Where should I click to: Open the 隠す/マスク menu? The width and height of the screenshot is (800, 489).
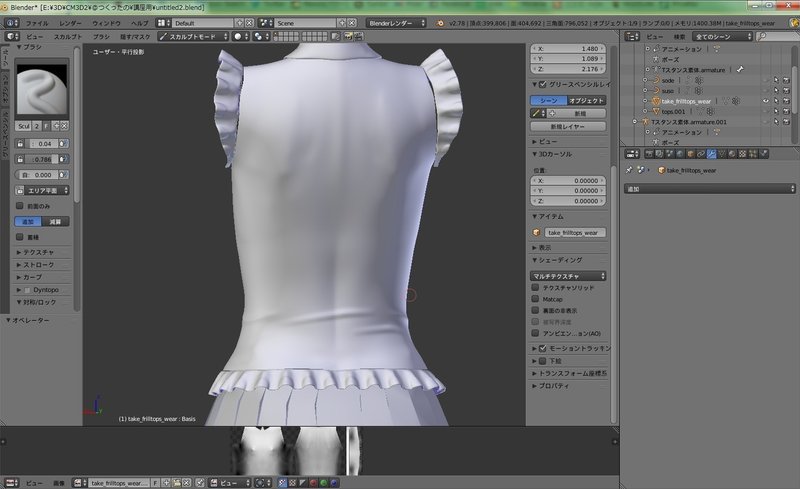pyautogui.click(x=135, y=37)
